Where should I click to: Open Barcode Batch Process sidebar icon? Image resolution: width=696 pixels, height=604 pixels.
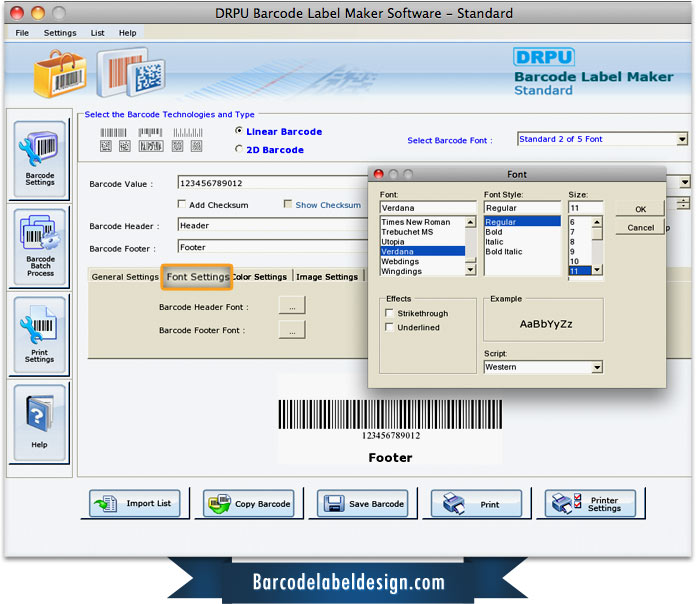[40, 246]
